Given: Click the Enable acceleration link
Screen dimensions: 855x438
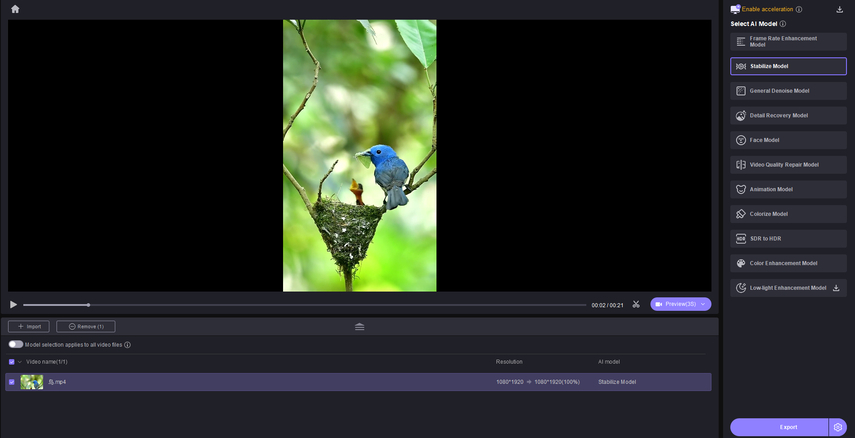Looking at the screenshot, I should pos(767,9).
